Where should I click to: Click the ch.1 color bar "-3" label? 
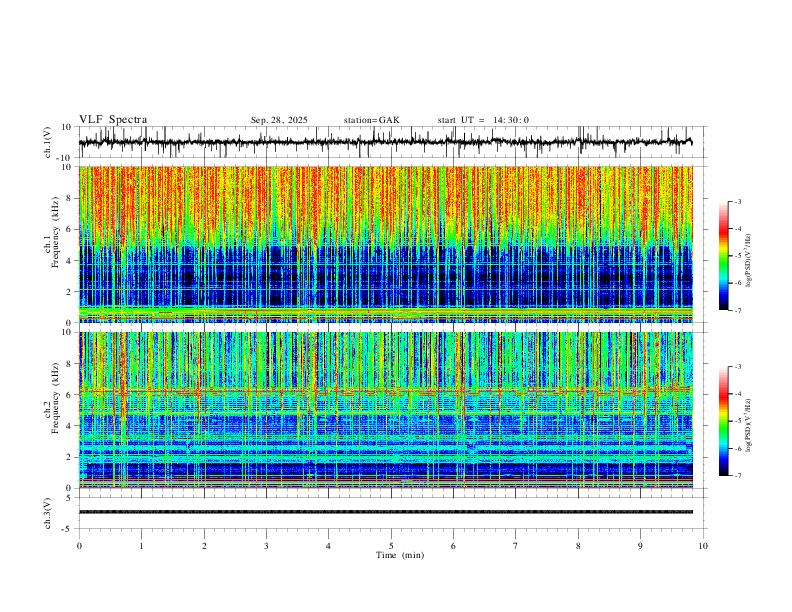[x=738, y=201]
